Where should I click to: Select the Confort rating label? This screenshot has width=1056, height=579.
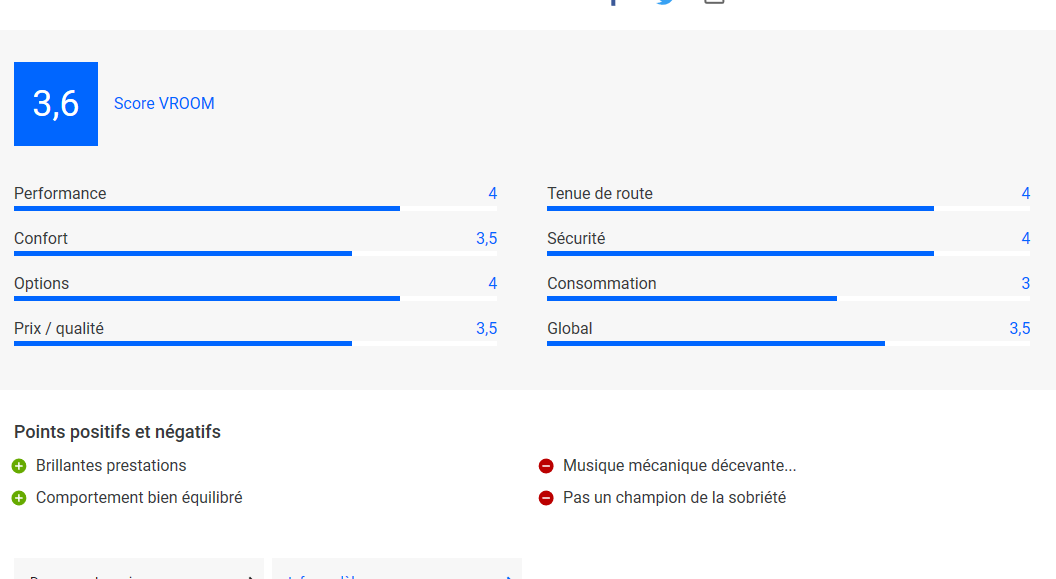coord(41,238)
